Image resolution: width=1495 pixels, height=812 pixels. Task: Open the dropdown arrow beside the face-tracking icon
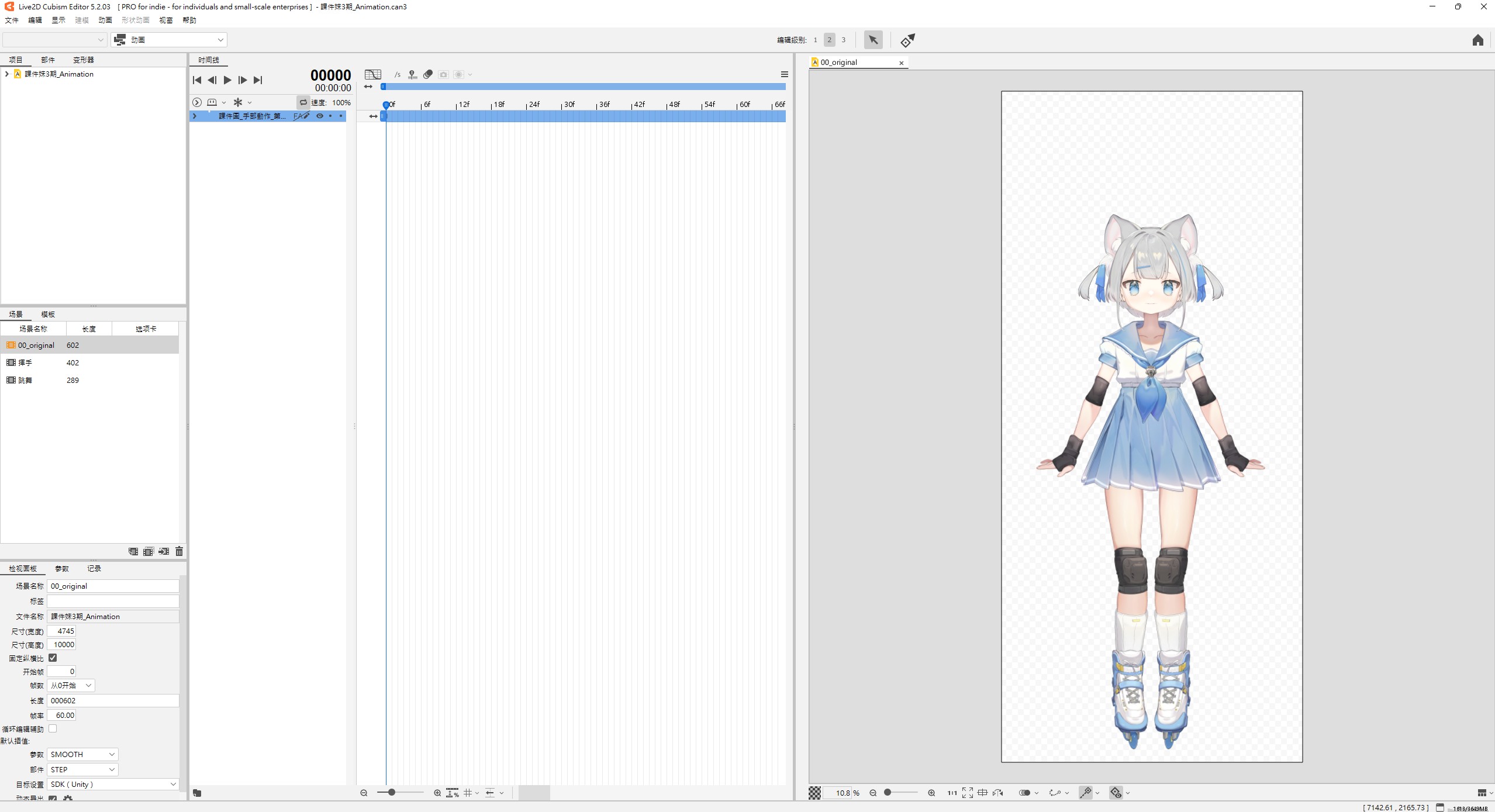tap(224, 103)
